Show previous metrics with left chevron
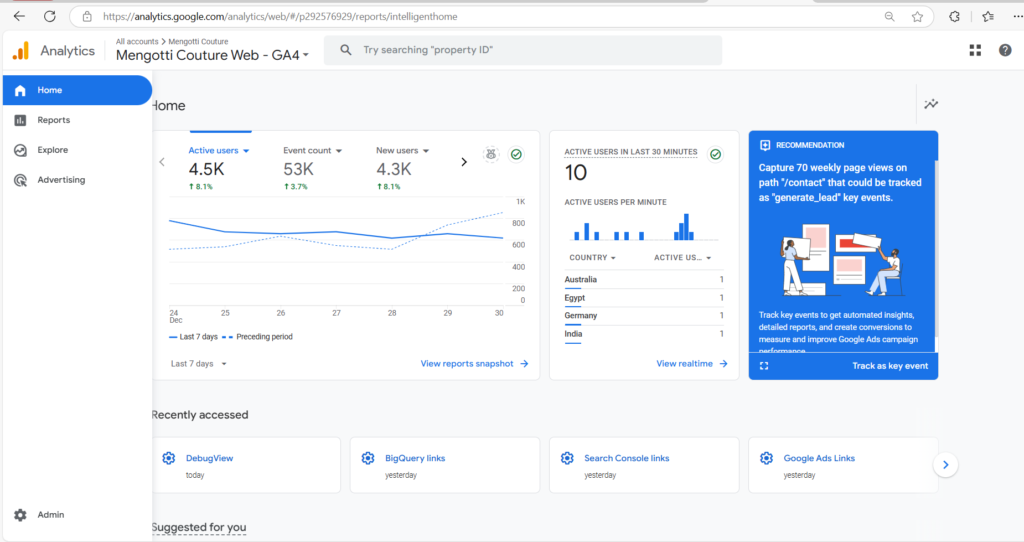The image size is (1024, 542). [x=162, y=162]
